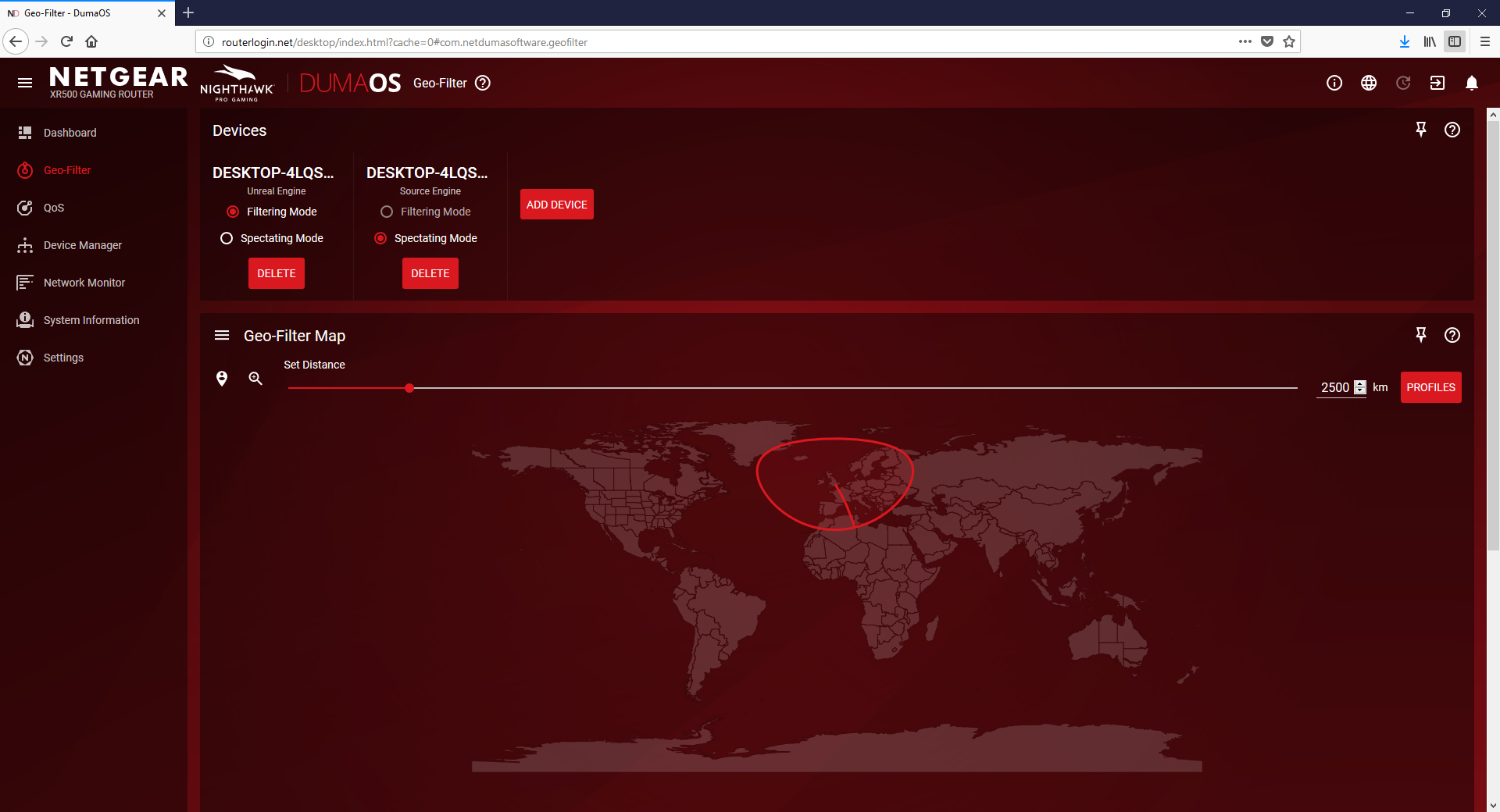Select Filtering Mode for the Source Engine device
The image size is (1500, 812).
(x=387, y=212)
